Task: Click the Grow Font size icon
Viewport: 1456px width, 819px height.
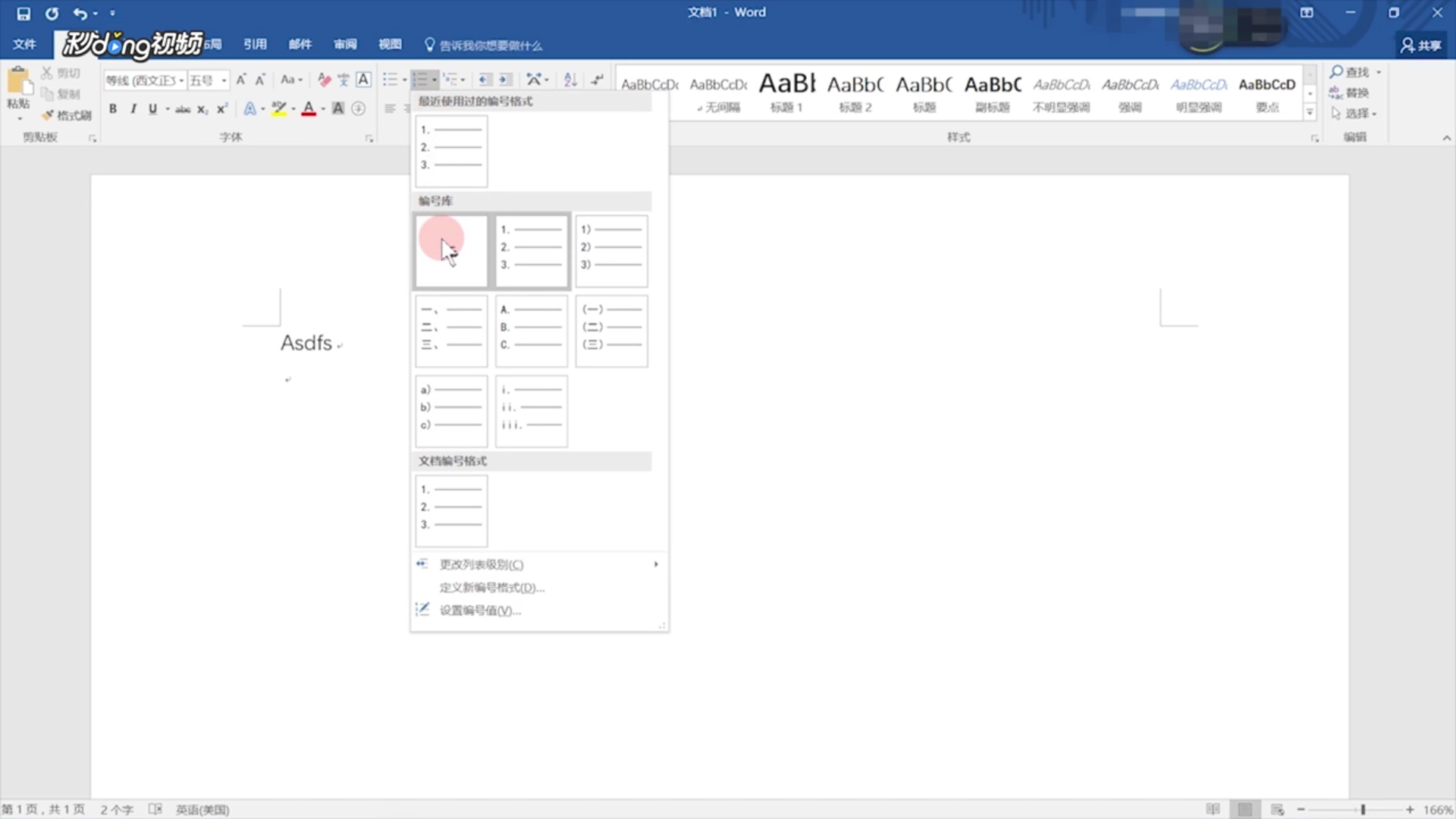Action: (241, 80)
